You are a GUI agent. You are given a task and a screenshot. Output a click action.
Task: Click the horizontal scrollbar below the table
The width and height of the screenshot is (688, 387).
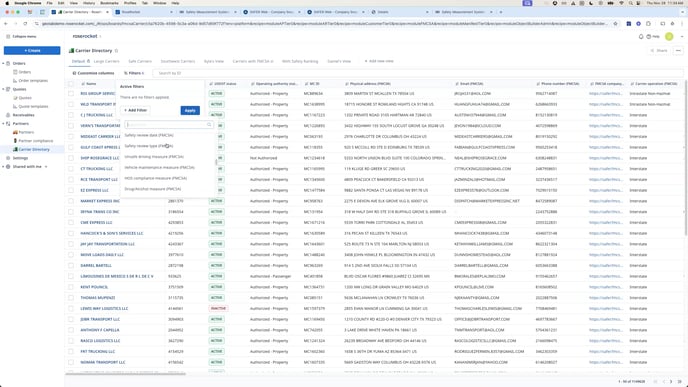pyautogui.click(x=125, y=374)
